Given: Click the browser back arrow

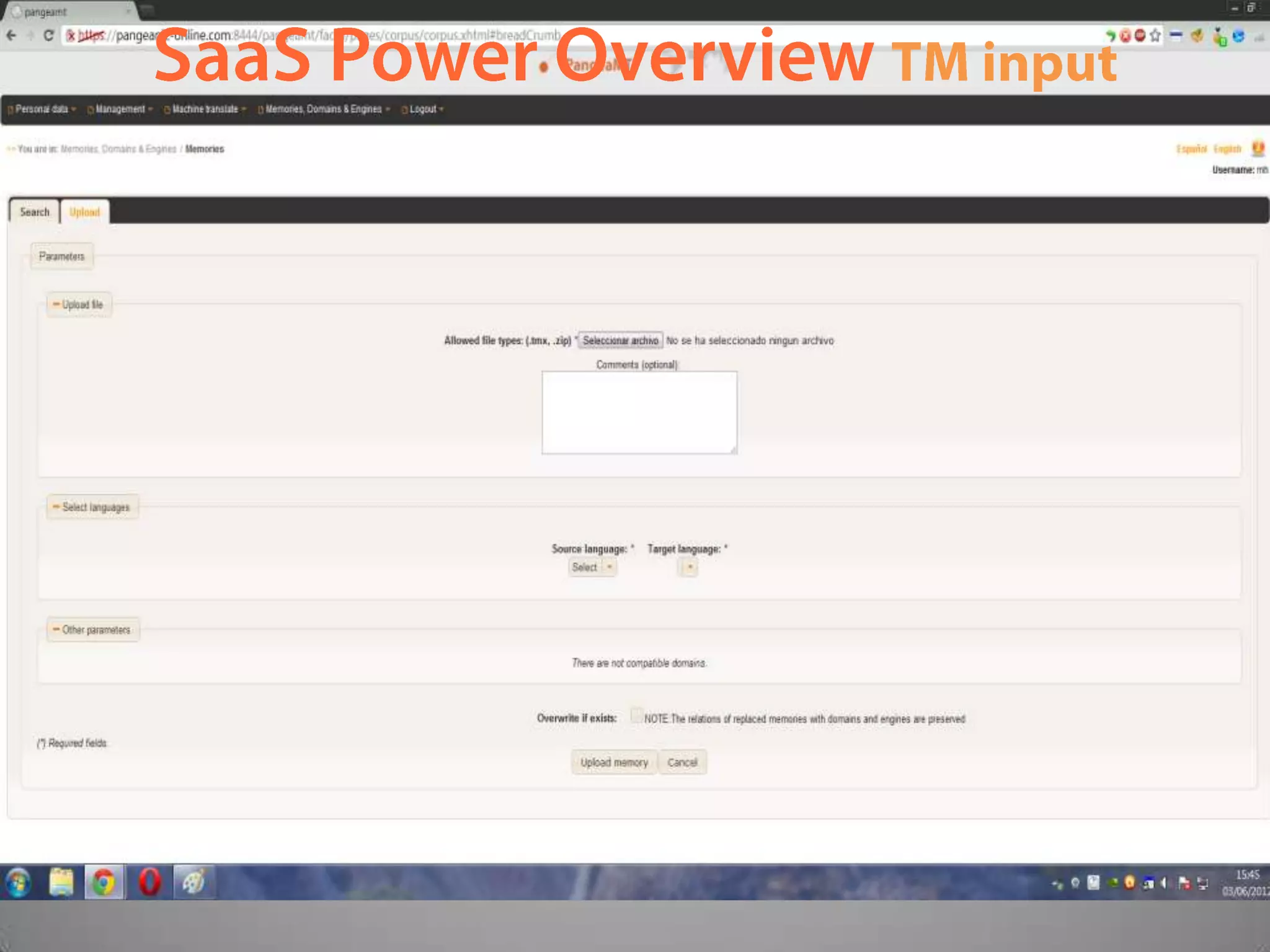Looking at the screenshot, I should pyautogui.click(x=11, y=35).
